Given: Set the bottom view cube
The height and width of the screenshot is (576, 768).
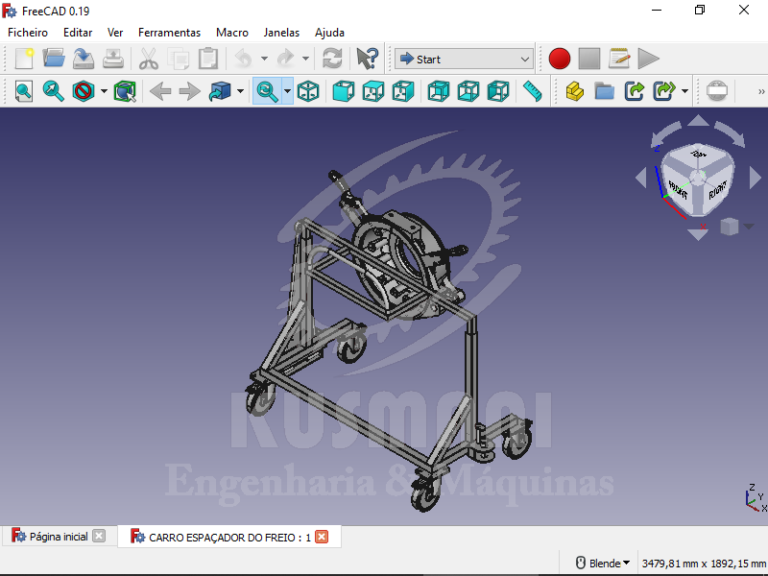Looking at the screenshot, I should pyautogui.click(x=468, y=91).
